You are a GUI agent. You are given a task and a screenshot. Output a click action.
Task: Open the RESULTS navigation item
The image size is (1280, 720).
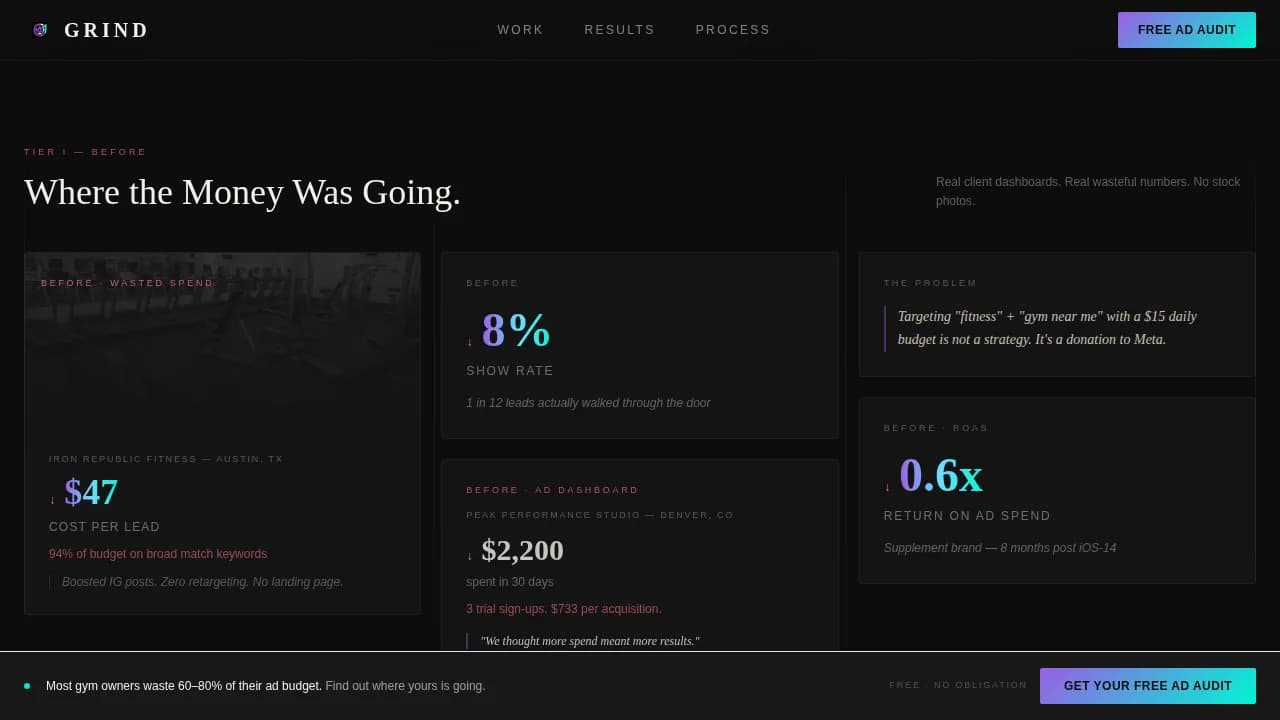coord(619,30)
